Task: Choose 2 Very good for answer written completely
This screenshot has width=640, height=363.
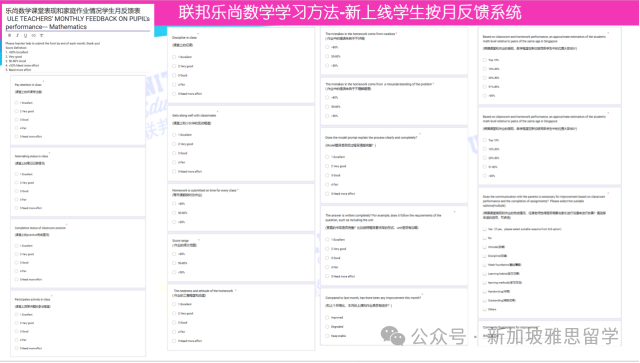Action: click(327, 249)
